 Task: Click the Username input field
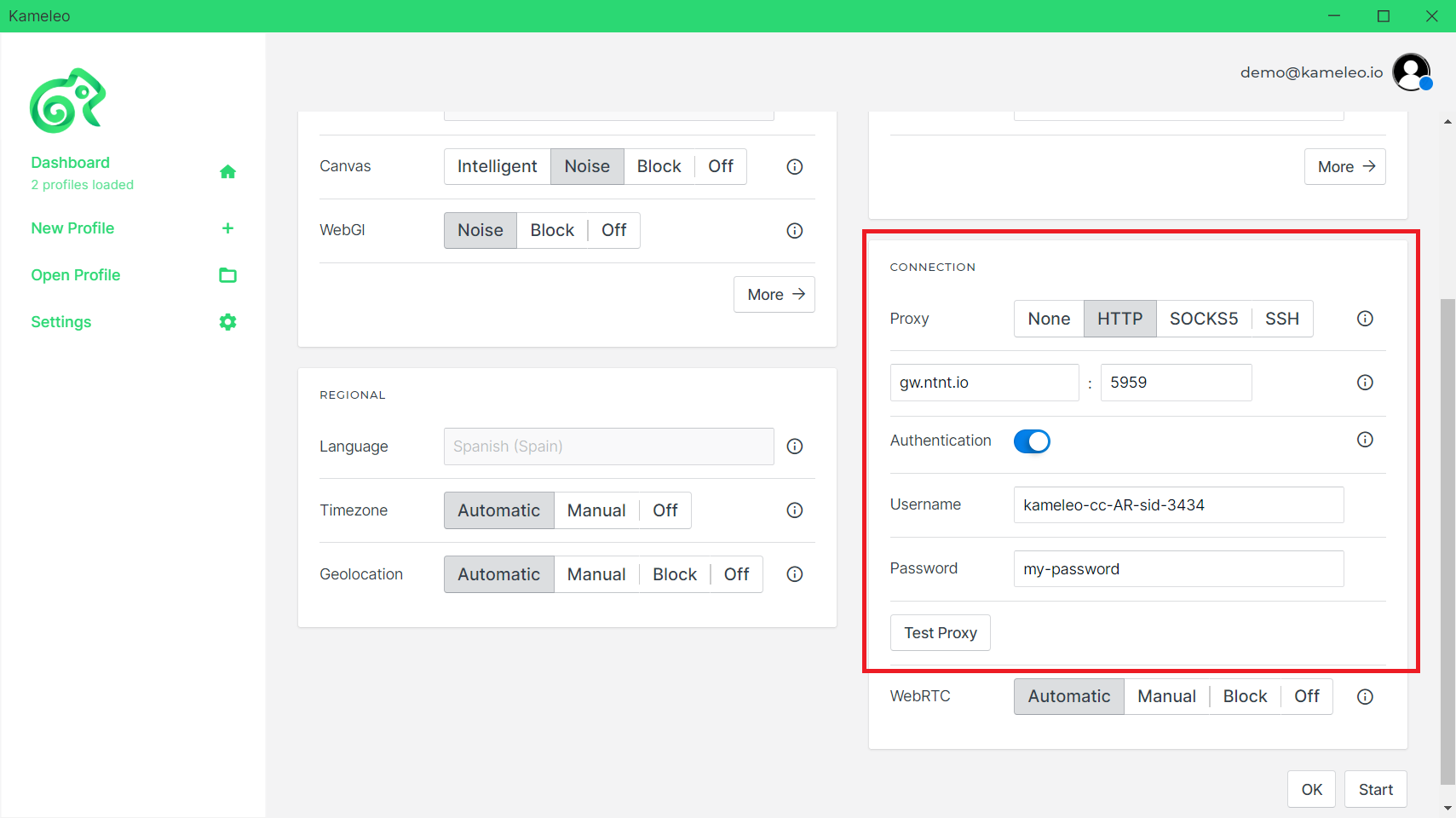coord(1179,505)
